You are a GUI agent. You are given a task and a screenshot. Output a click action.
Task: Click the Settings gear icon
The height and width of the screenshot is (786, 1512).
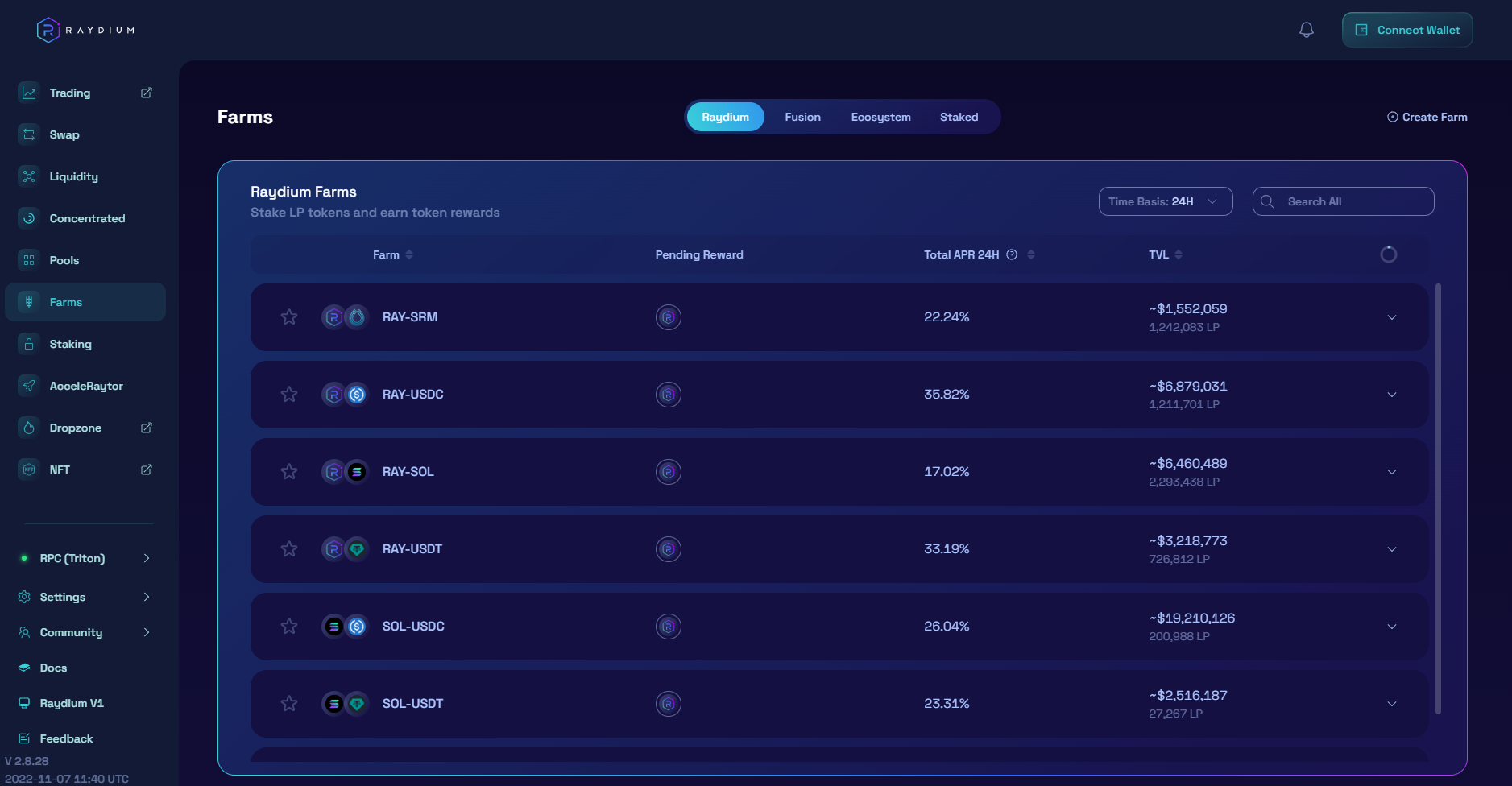click(24, 597)
